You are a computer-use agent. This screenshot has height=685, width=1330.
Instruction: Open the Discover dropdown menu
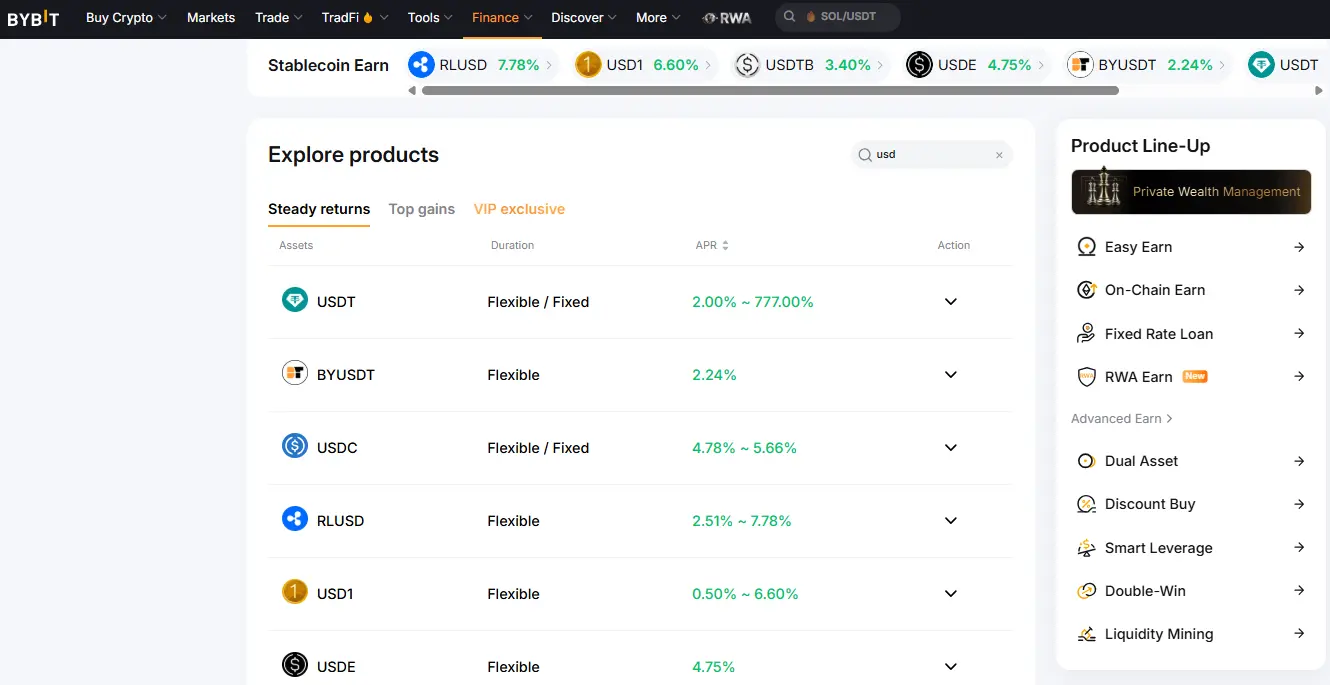pyautogui.click(x=584, y=17)
